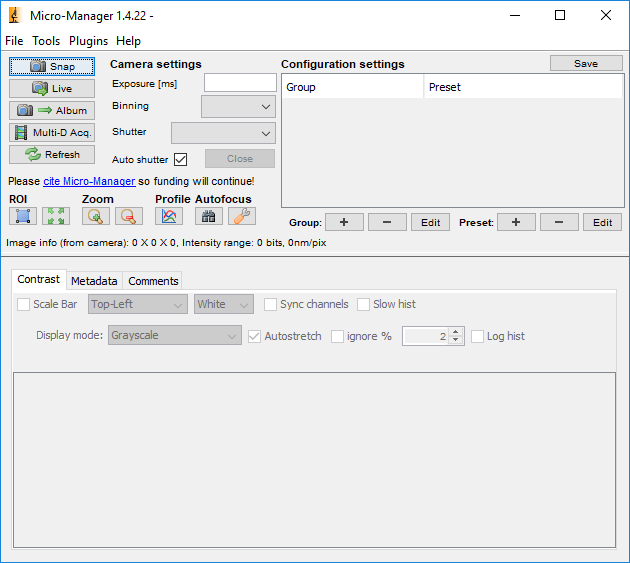Click the Exposure [ms] input field
Viewport: 630px width, 563px height.
240,83
